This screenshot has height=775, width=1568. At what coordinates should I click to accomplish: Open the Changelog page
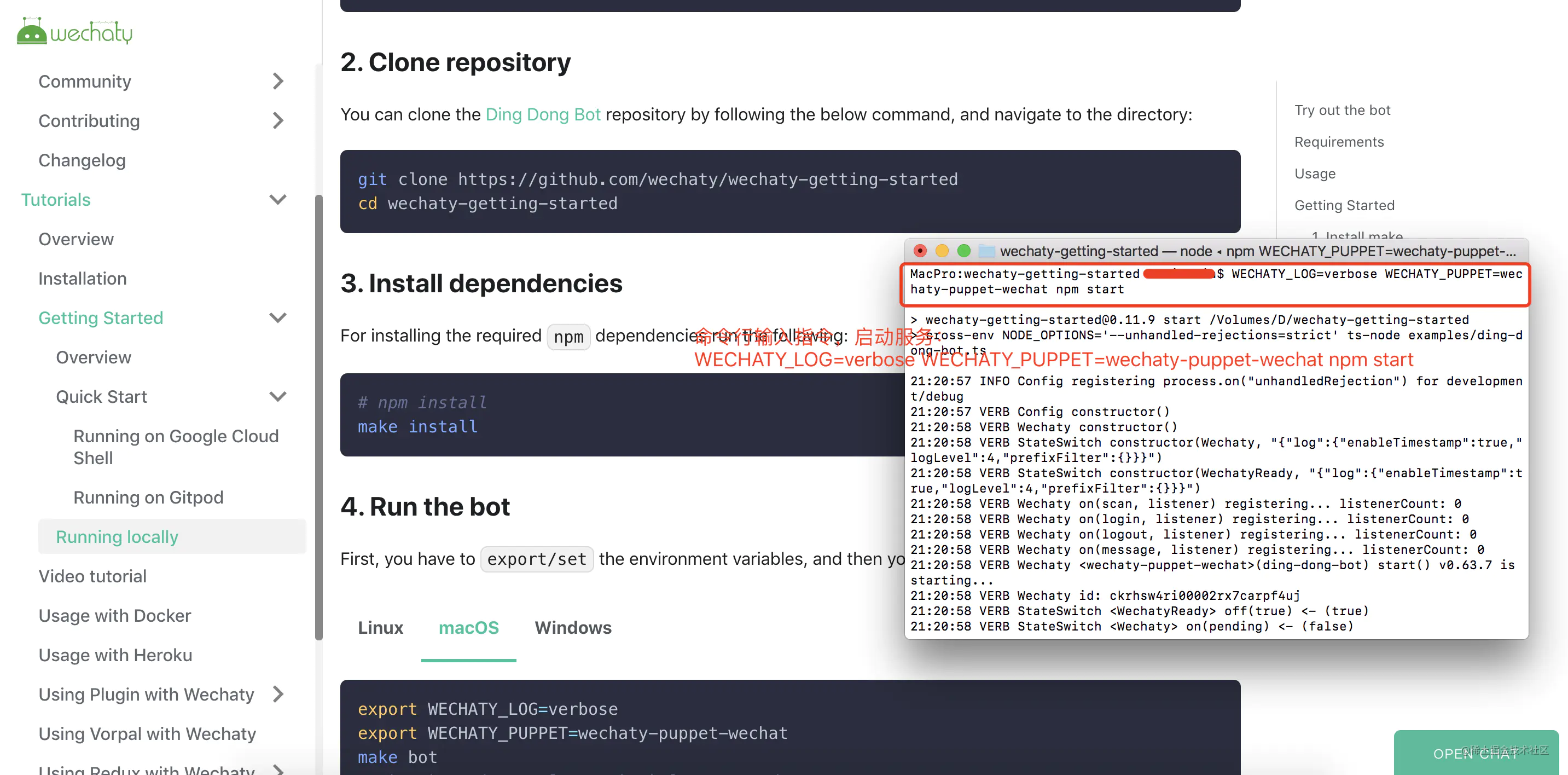[82, 160]
